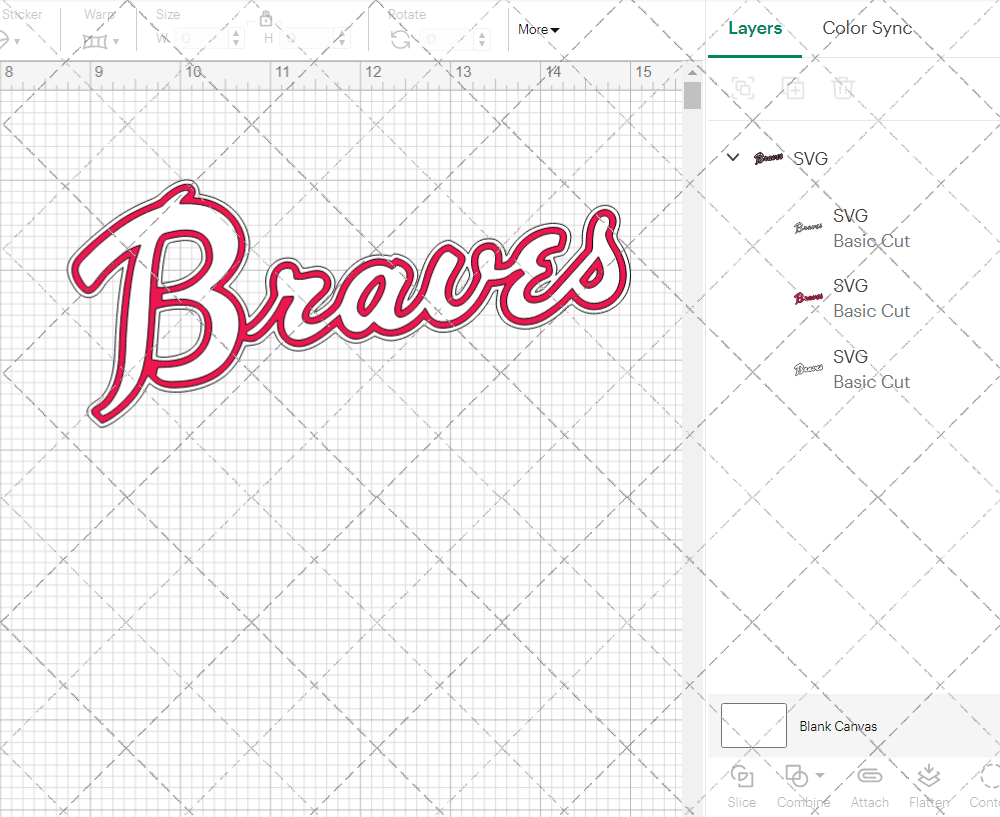The image size is (1000, 817).
Task: Select the first SVG Basic Cut layer
Action: 853,228
